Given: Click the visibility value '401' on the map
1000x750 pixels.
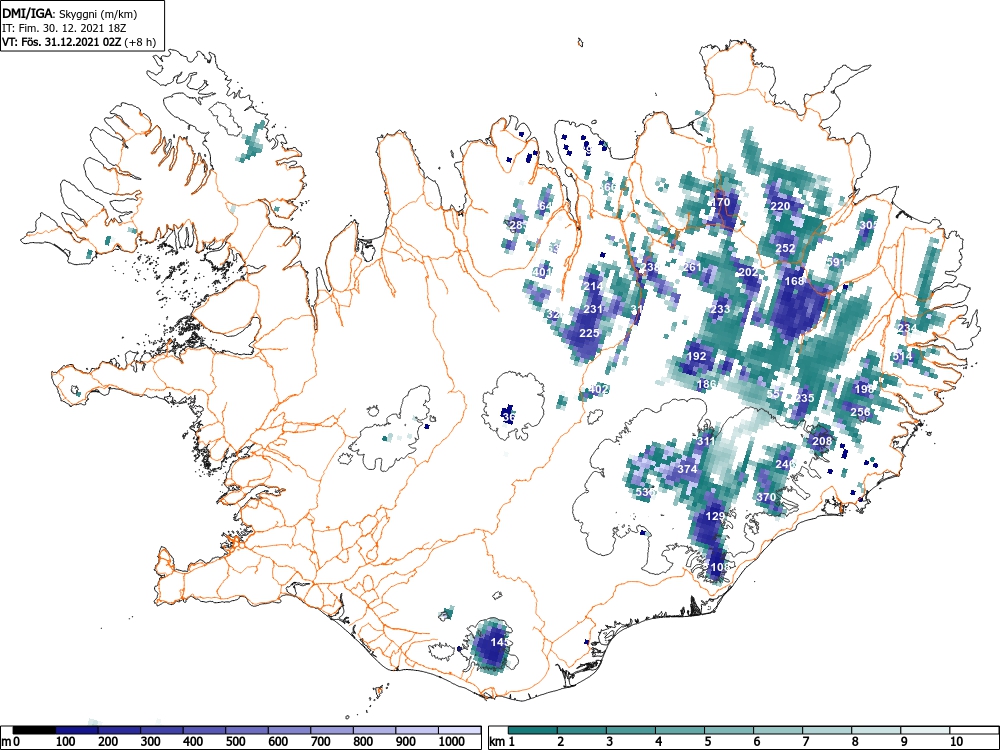Looking at the screenshot, I should tap(541, 272).
